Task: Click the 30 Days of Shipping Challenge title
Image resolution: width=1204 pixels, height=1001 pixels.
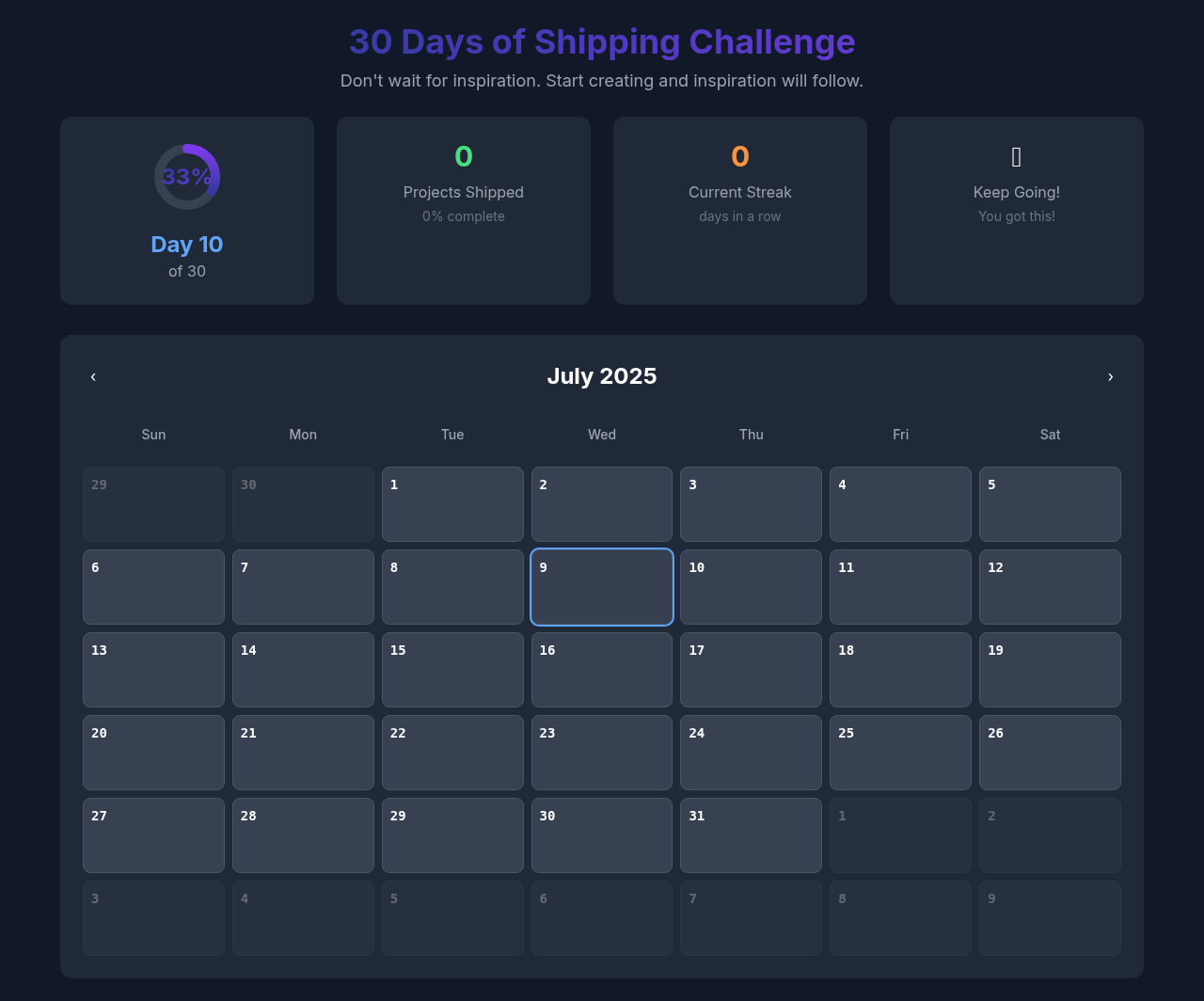Action: click(602, 41)
